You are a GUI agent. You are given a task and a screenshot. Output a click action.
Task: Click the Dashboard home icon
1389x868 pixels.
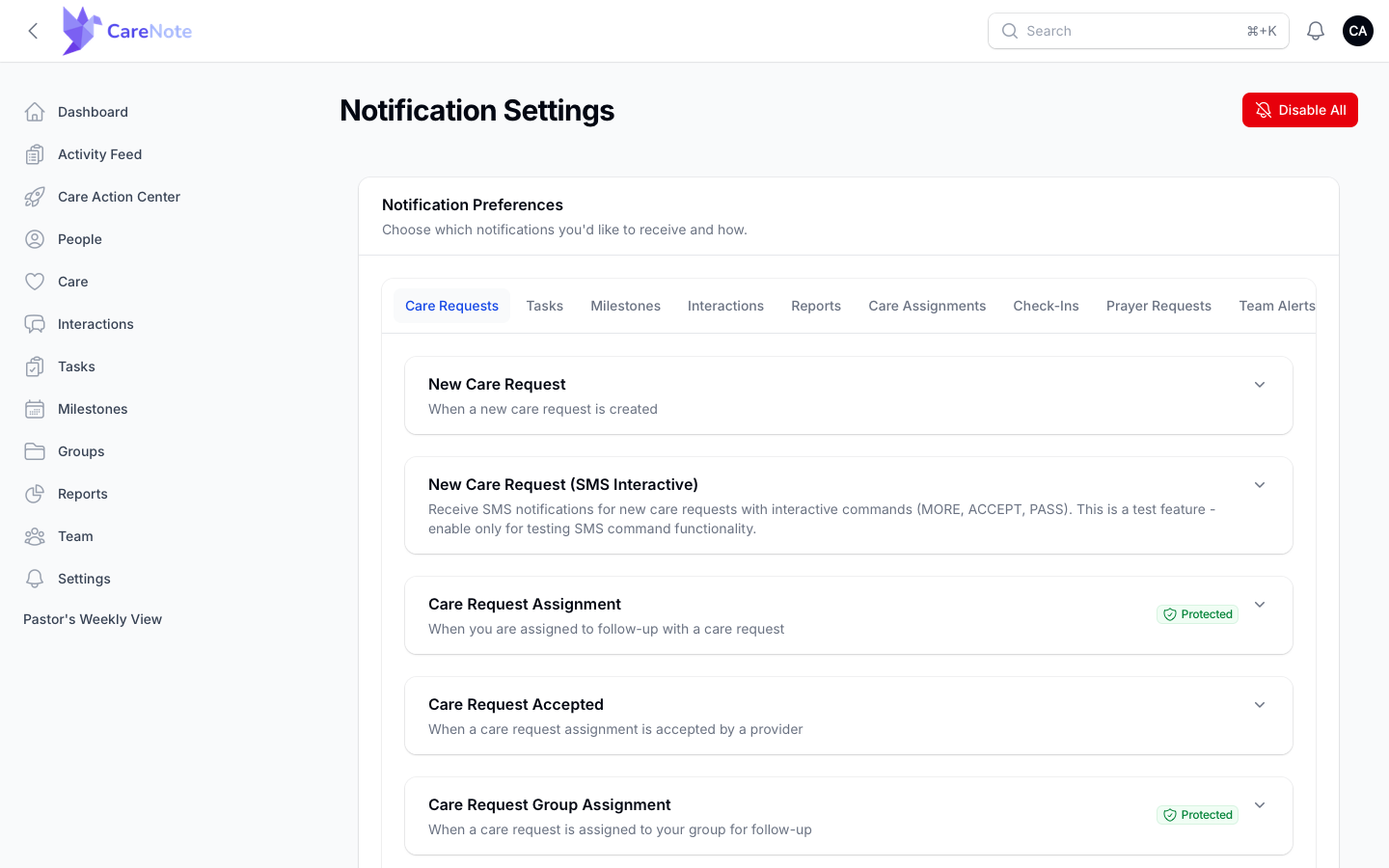tap(35, 112)
